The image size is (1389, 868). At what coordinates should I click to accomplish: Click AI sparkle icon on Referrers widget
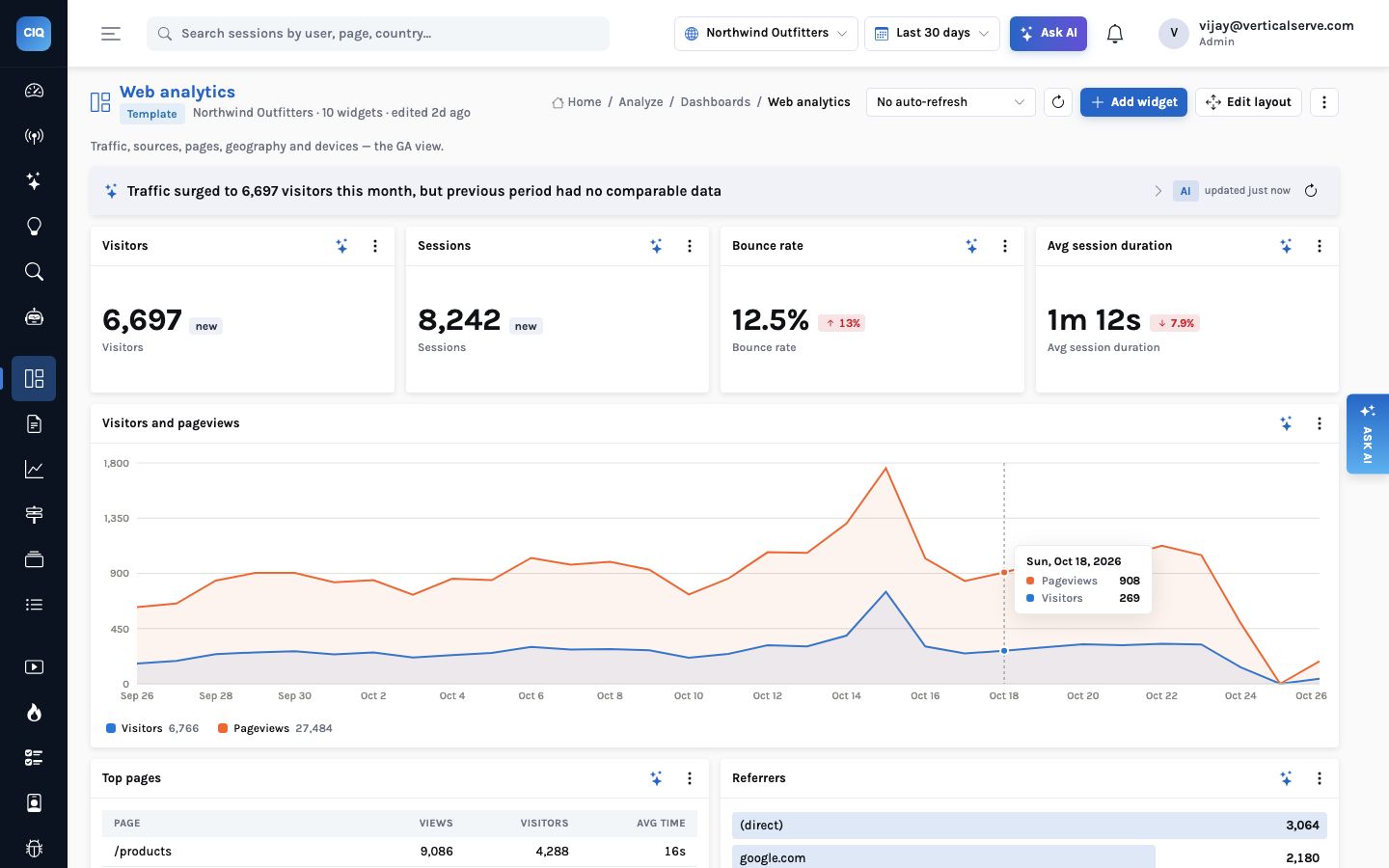click(1286, 778)
